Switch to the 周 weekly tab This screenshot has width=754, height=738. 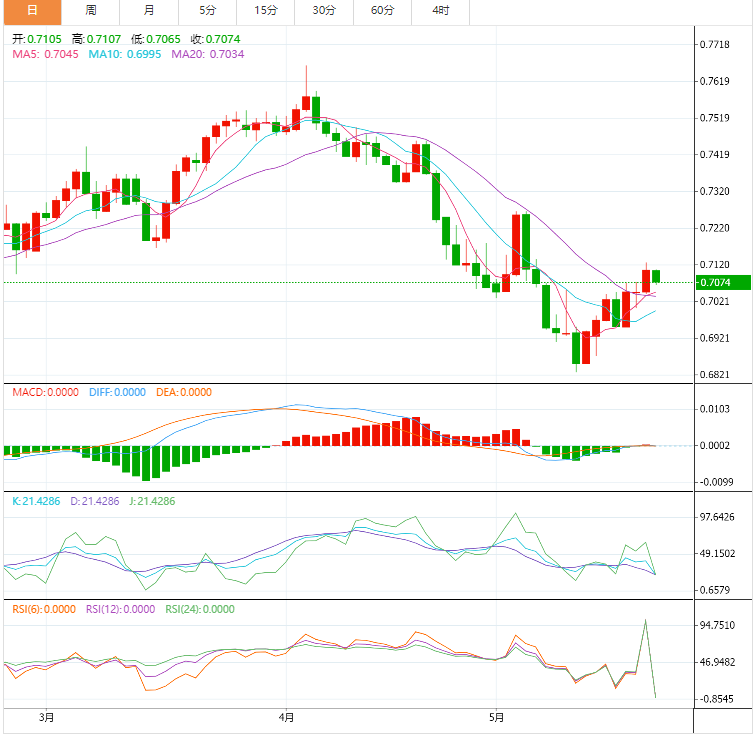pos(90,11)
